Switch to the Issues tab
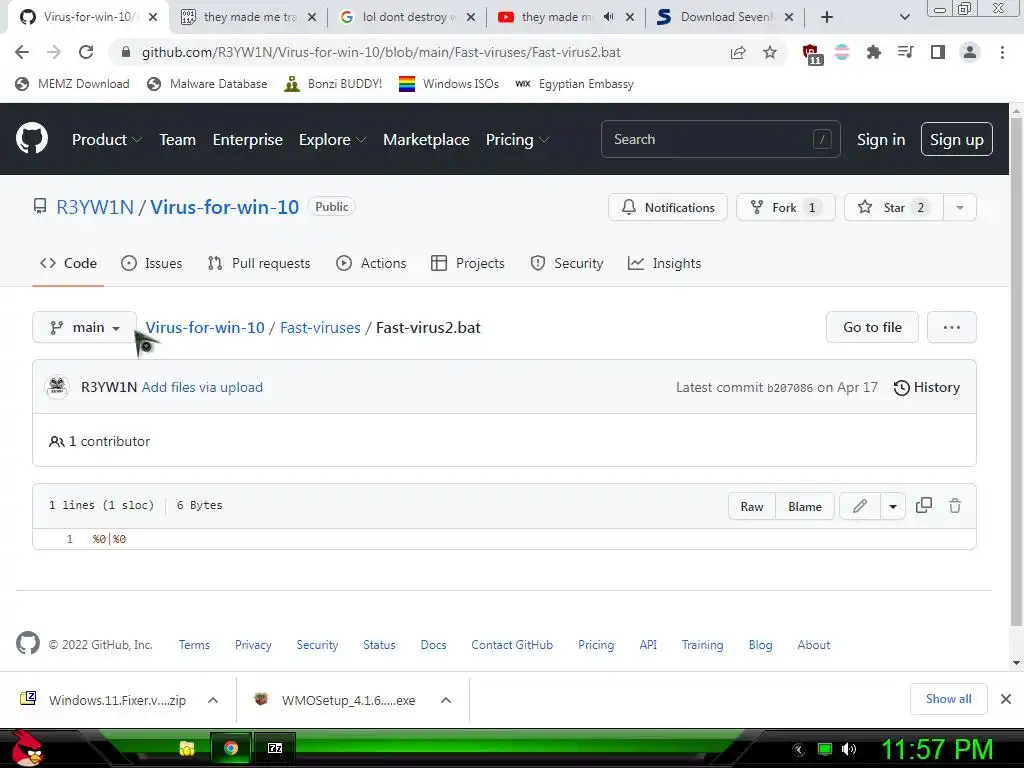 click(152, 263)
